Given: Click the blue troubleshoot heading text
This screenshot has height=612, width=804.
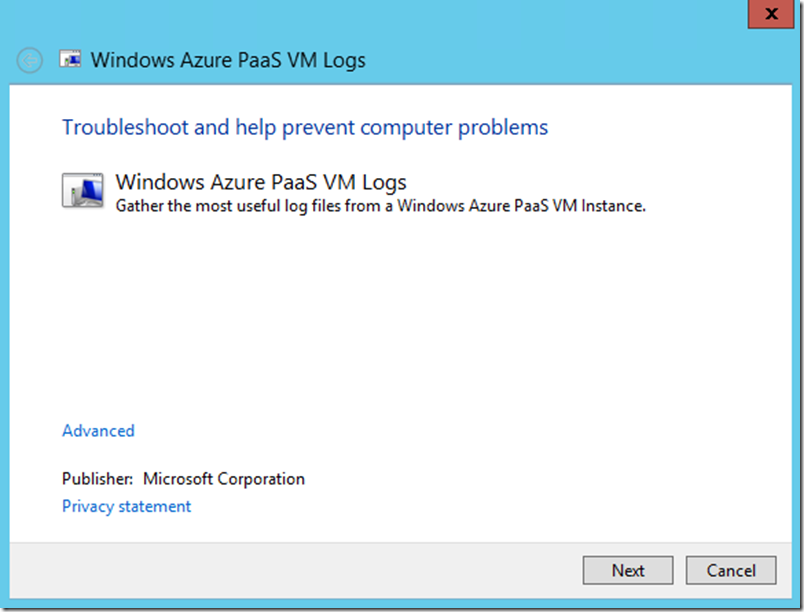Looking at the screenshot, I should [305, 128].
